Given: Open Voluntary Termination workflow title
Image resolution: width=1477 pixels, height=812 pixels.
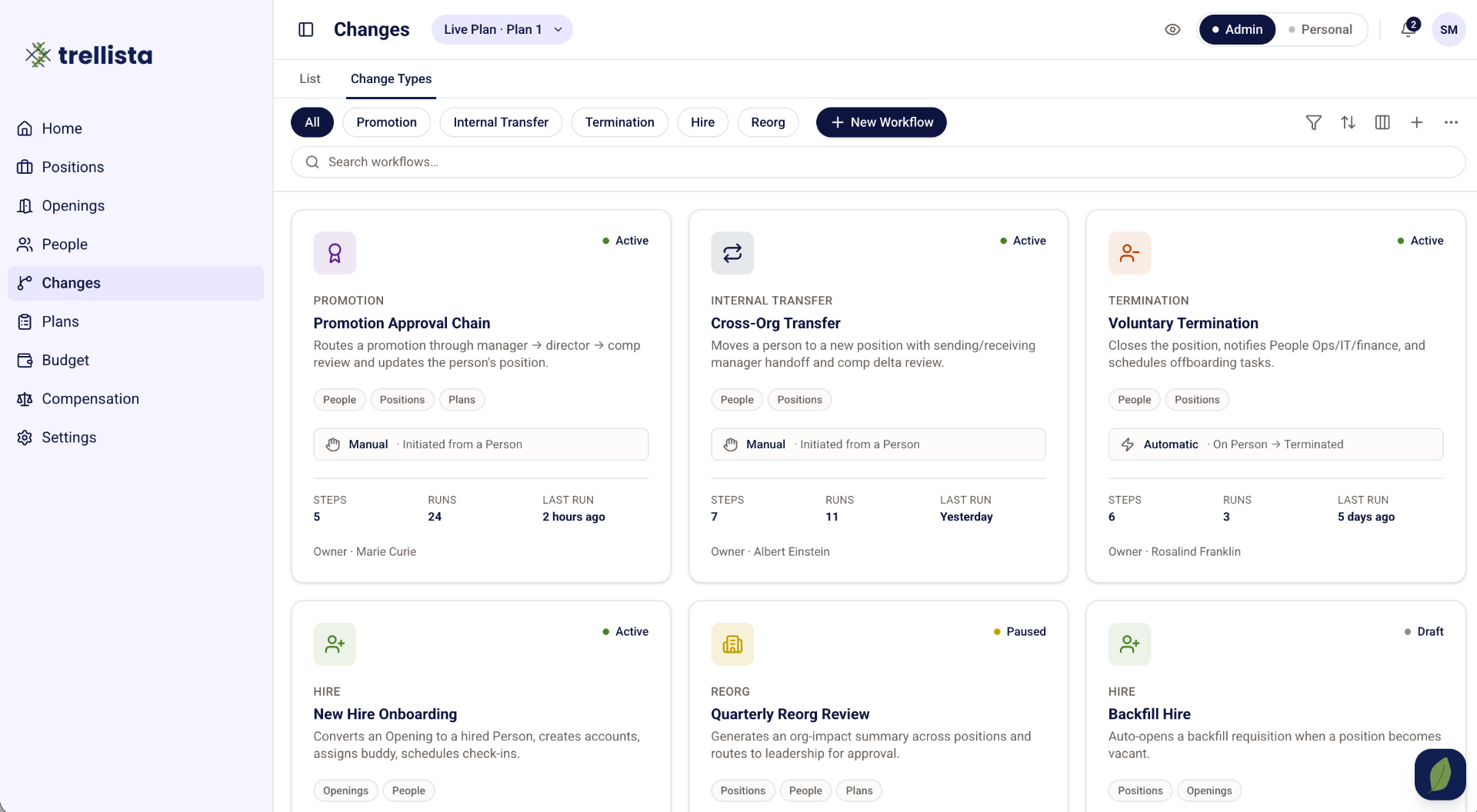Looking at the screenshot, I should point(1183,324).
